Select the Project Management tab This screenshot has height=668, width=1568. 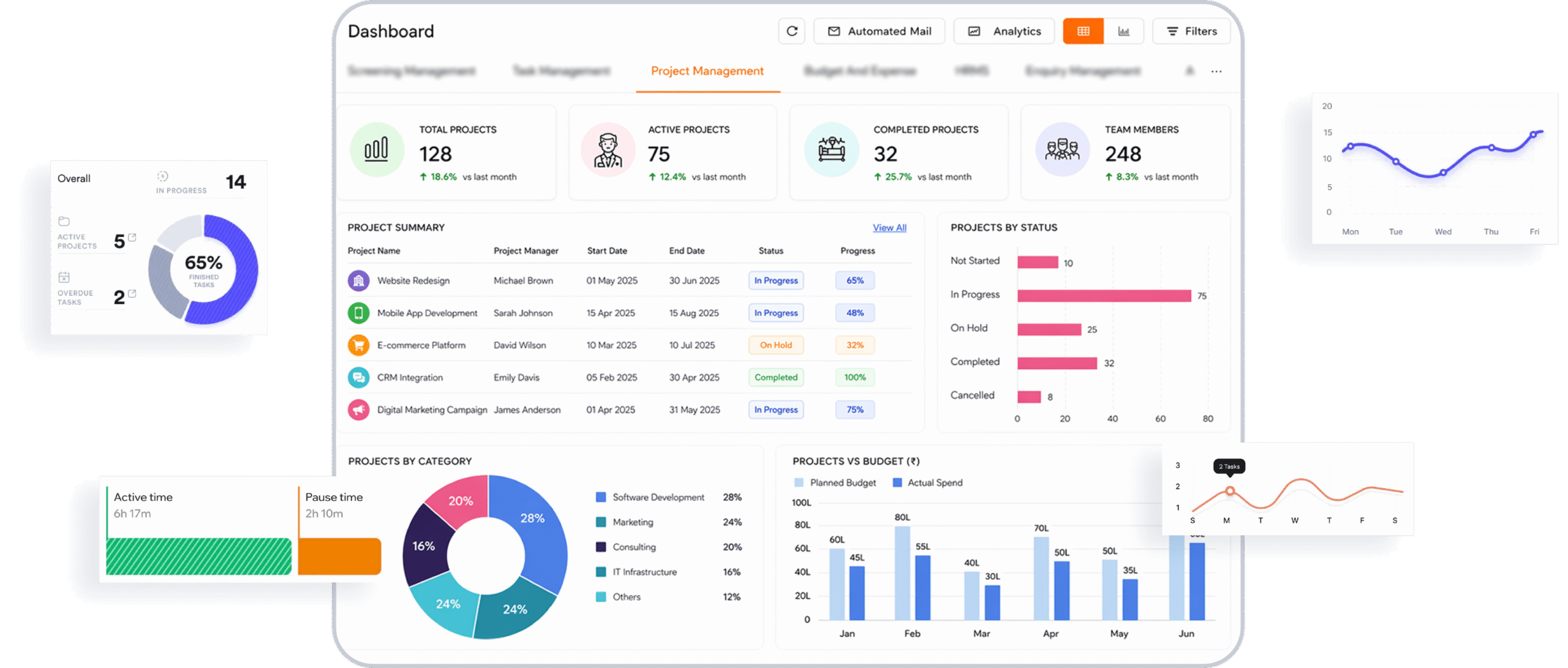(707, 71)
